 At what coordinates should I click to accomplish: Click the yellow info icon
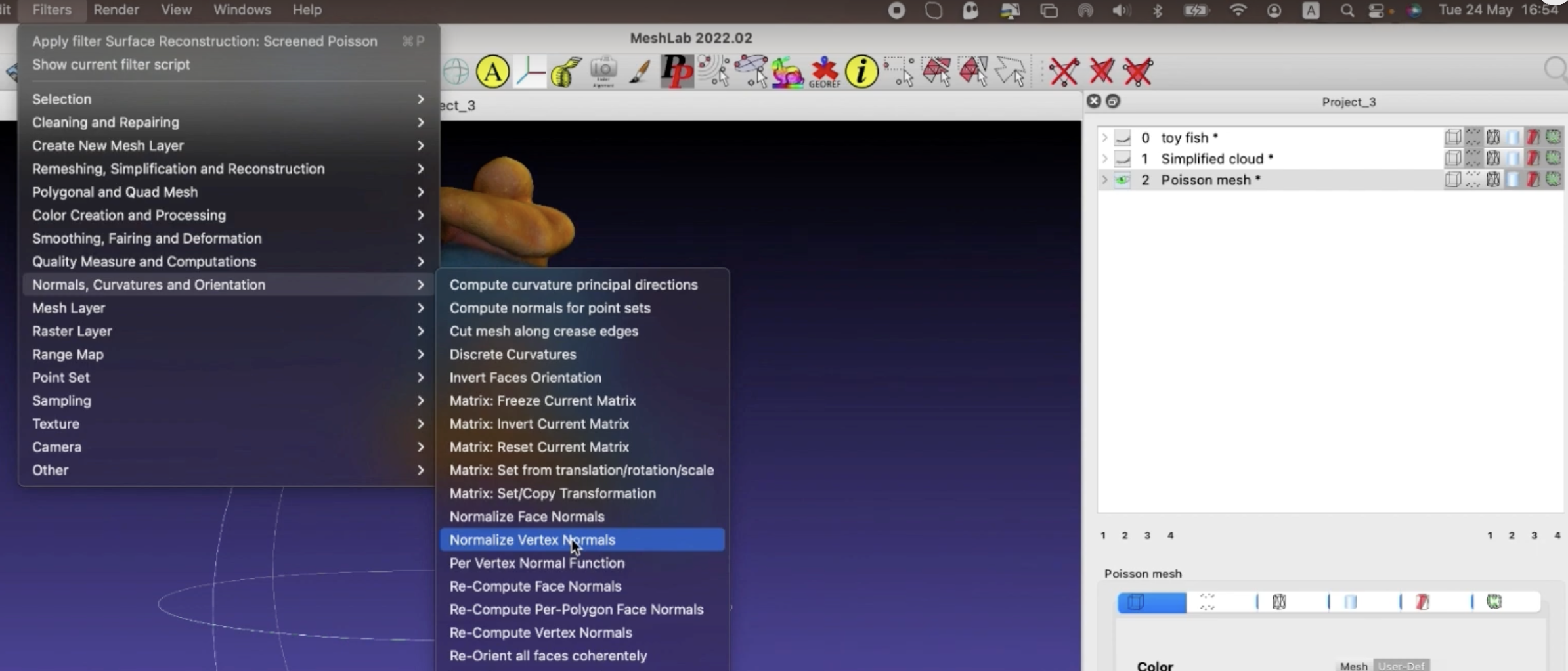[861, 72]
